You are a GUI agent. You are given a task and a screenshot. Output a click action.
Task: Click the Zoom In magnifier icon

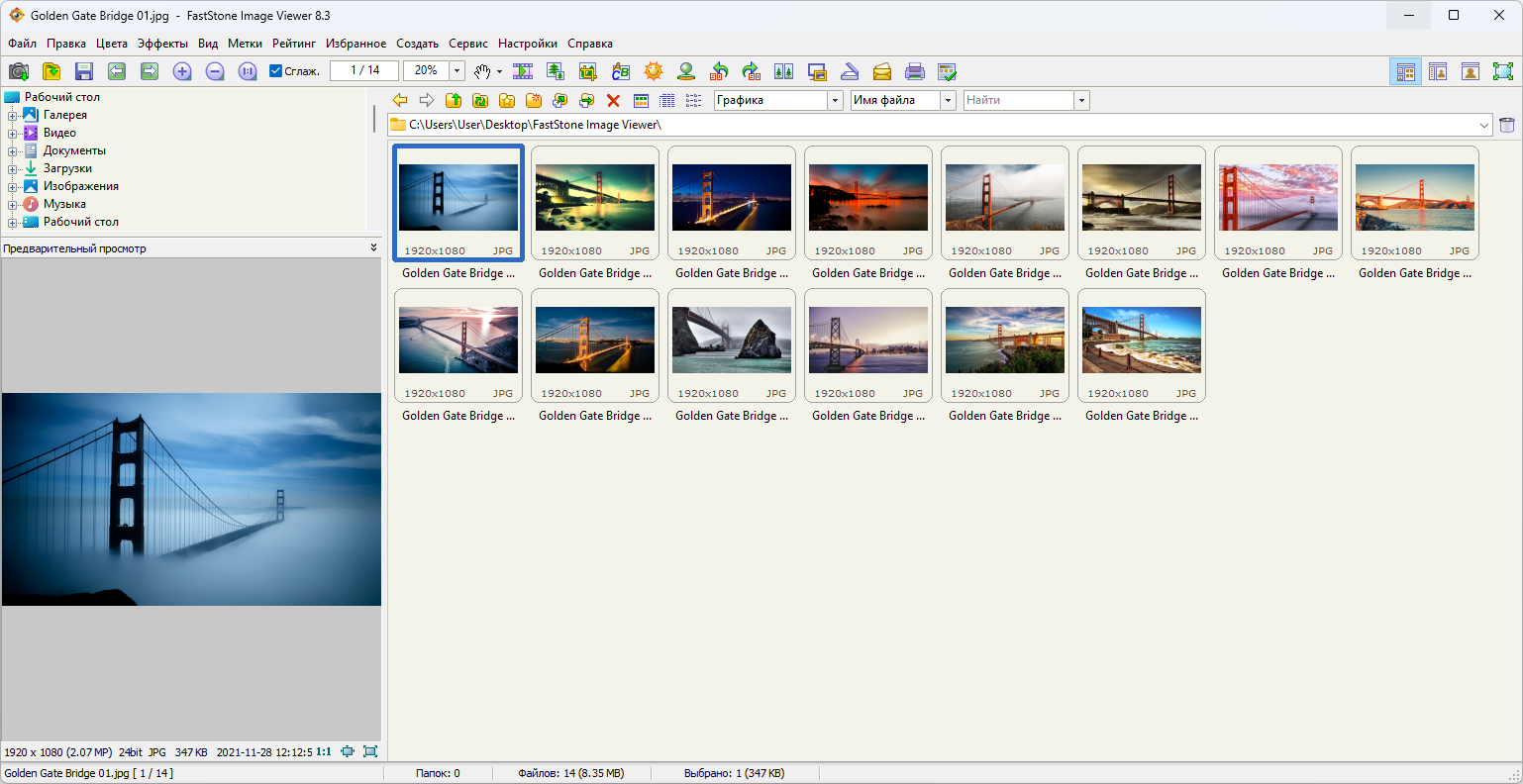click(182, 71)
